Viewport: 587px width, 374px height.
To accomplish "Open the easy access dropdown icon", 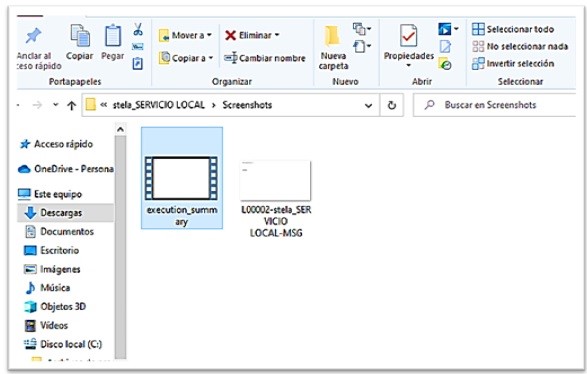I will point(362,46).
